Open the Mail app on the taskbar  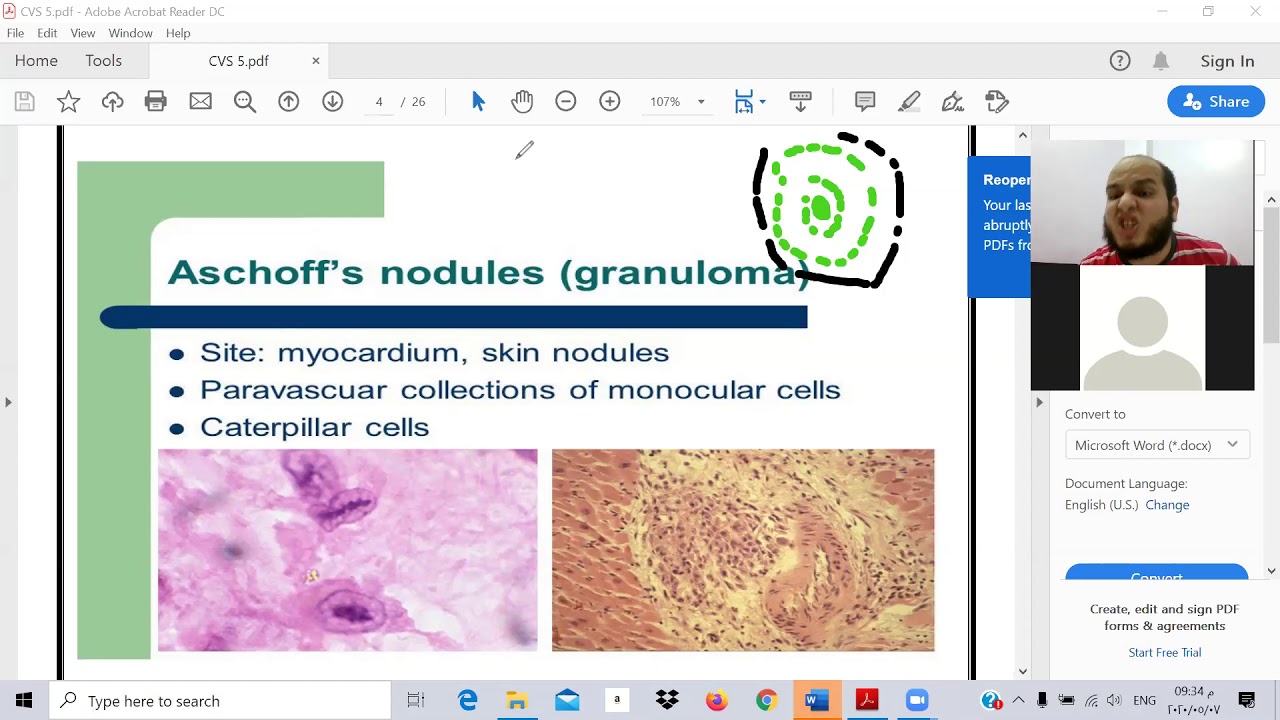tap(567, 700)
